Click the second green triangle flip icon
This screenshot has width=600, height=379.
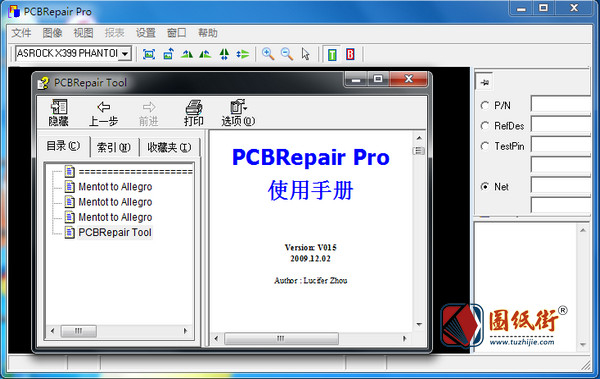[205, 54]
